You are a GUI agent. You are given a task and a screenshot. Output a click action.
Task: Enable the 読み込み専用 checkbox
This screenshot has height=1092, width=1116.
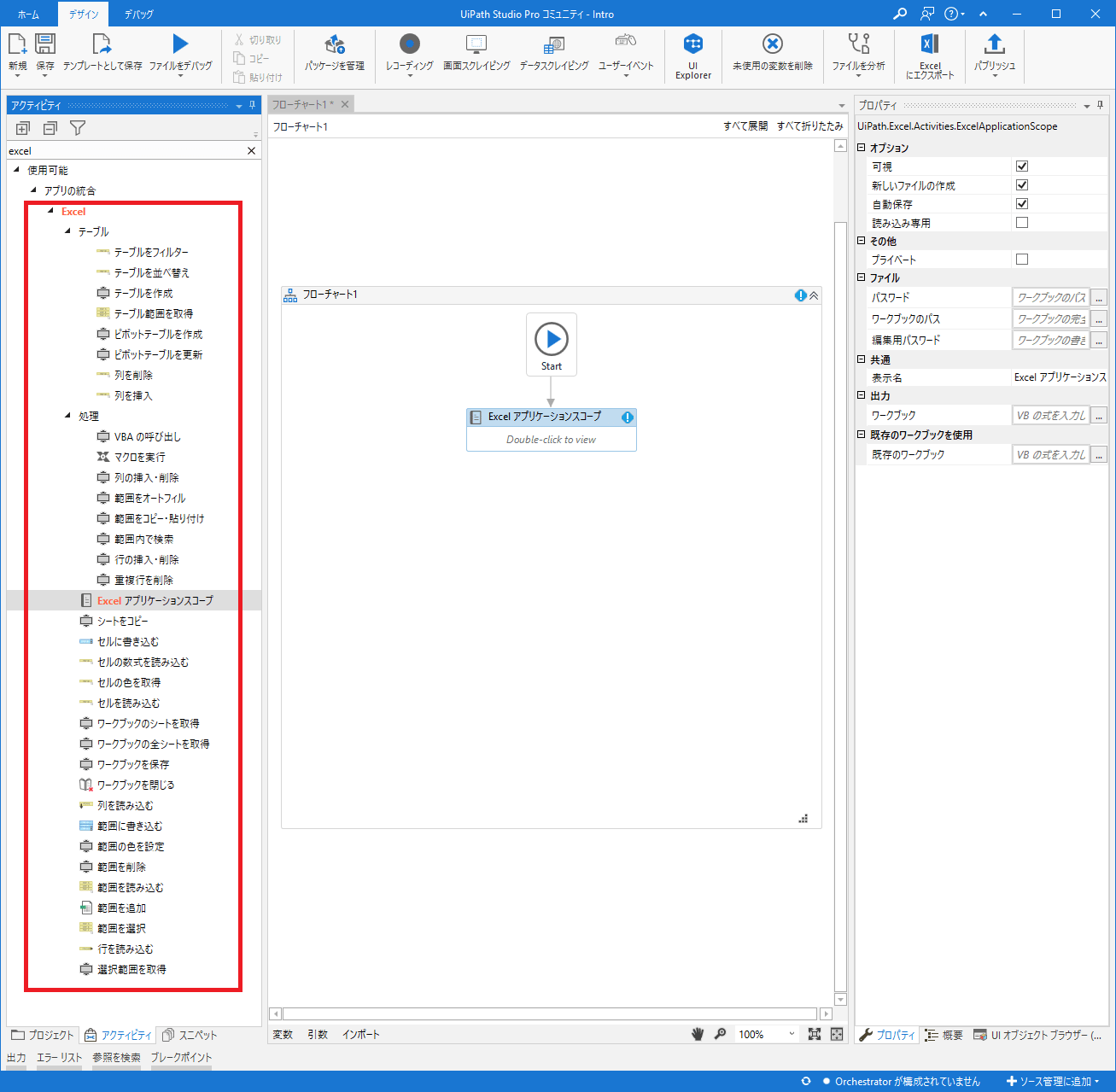pyautogui.click(x=1022, y=222)
